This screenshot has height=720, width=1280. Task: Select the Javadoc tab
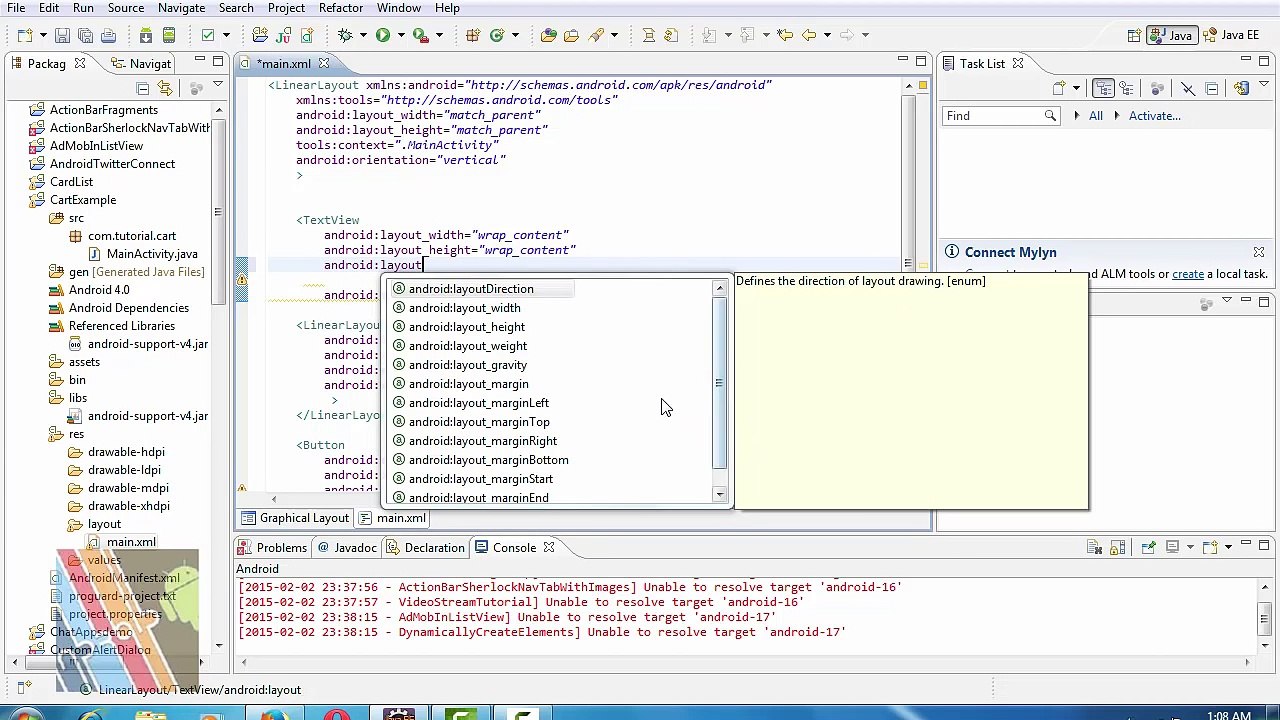pos(346,548)
